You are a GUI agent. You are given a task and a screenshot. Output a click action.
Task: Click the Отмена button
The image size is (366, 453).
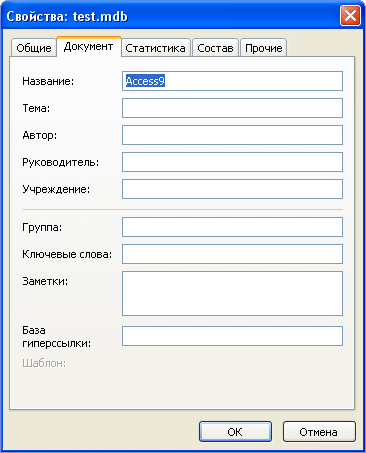coord(319,432)
